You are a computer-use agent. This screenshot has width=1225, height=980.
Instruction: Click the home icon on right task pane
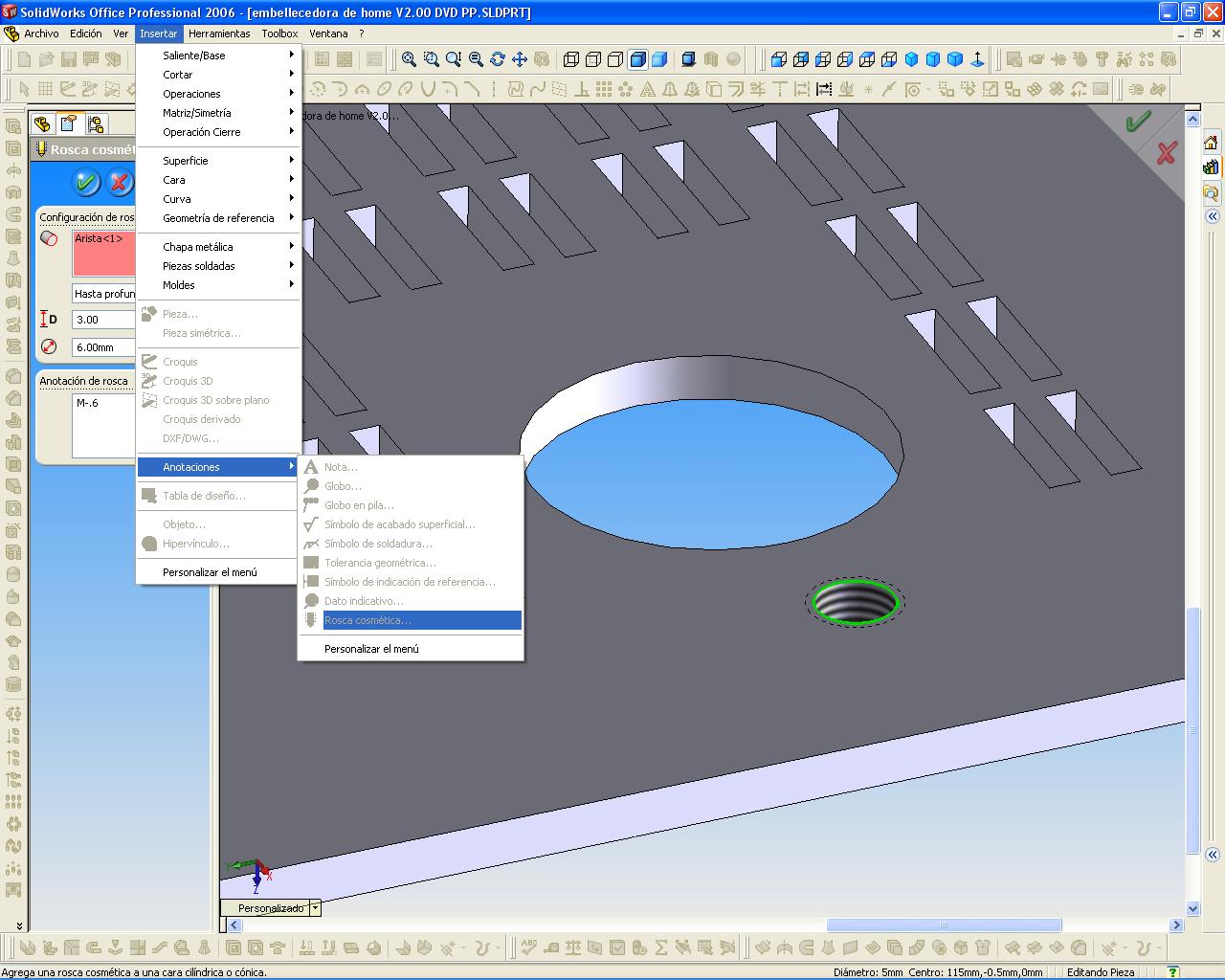pyautogui.click(x=1211, y=143)
